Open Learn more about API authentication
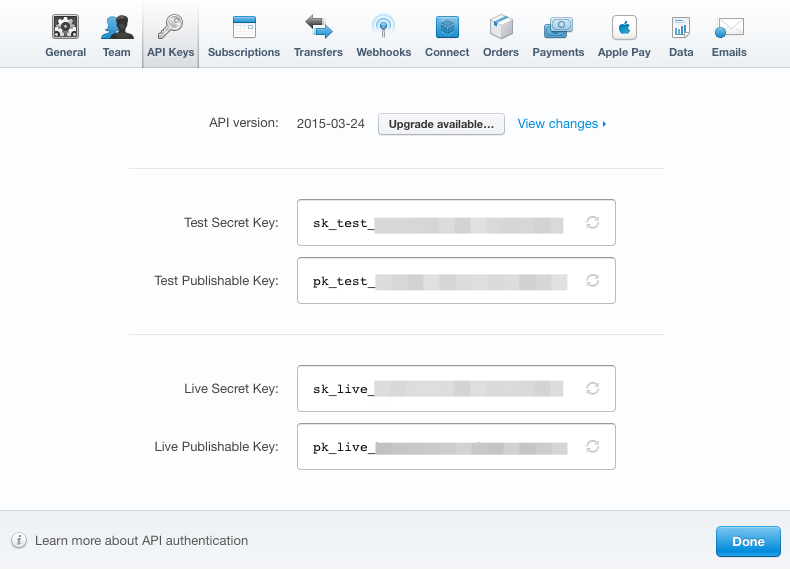 pyautogui.click(x=142, y=540)
